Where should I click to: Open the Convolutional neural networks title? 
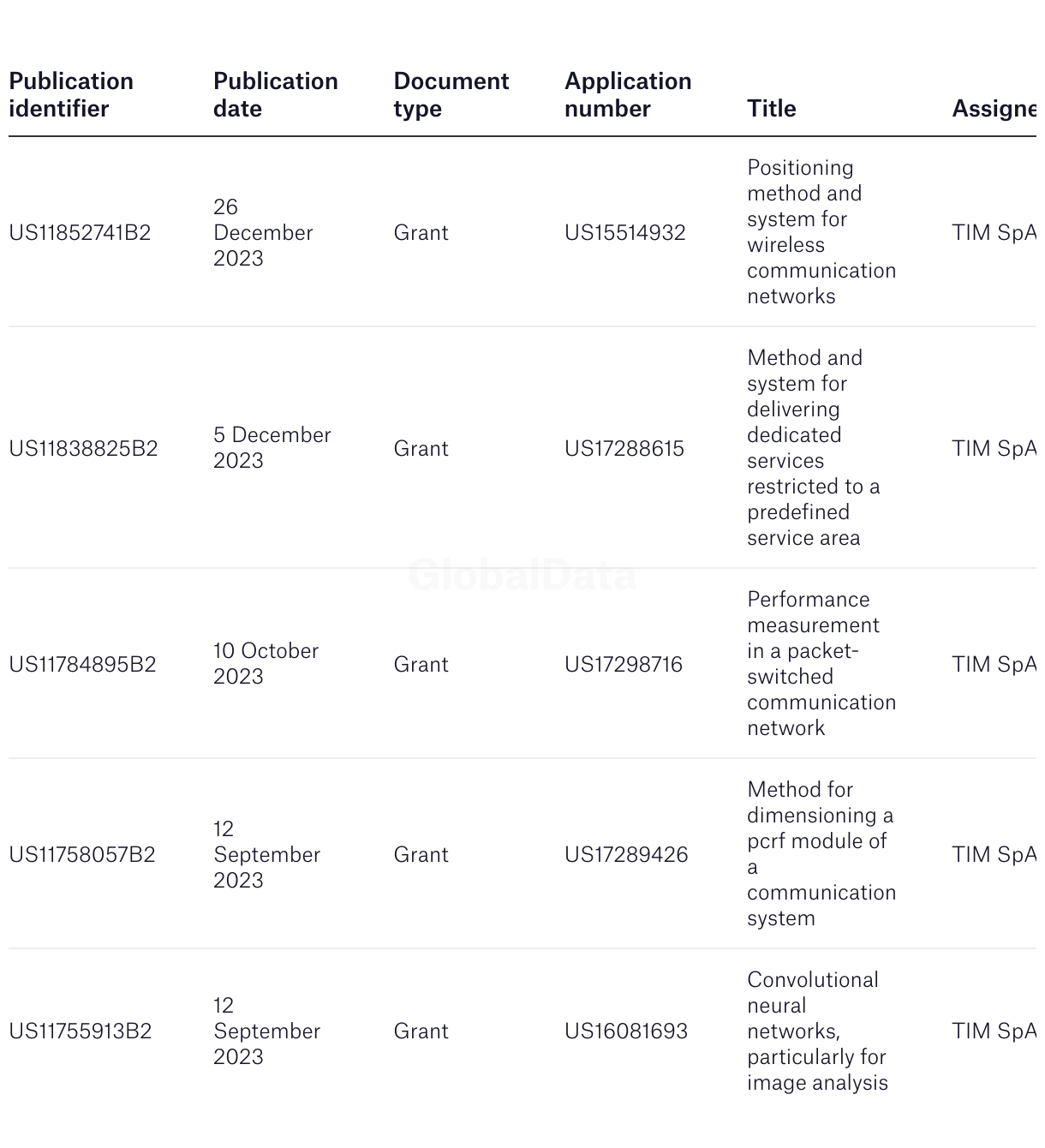point(817,1031)
